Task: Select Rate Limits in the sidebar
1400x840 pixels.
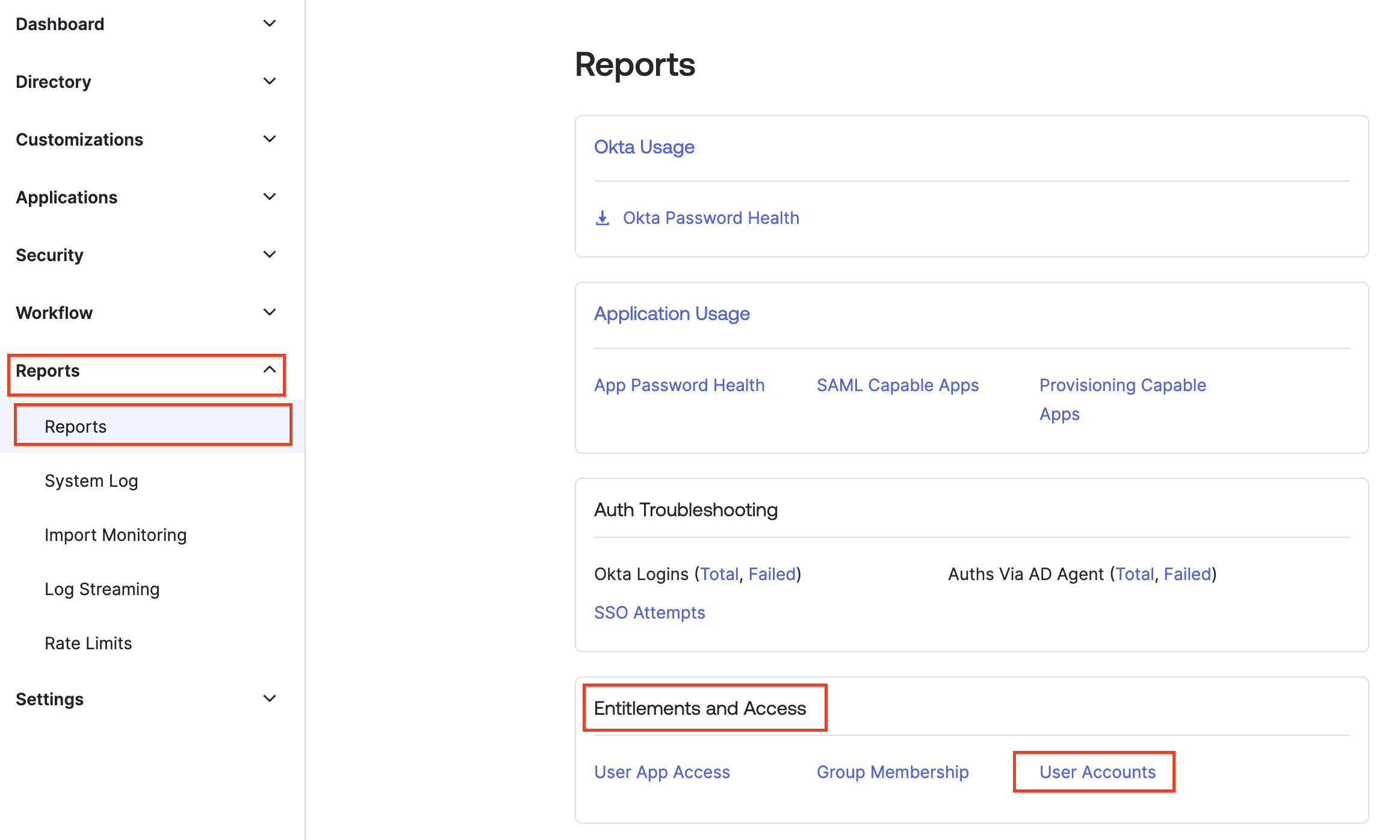Action: (88, 643)
